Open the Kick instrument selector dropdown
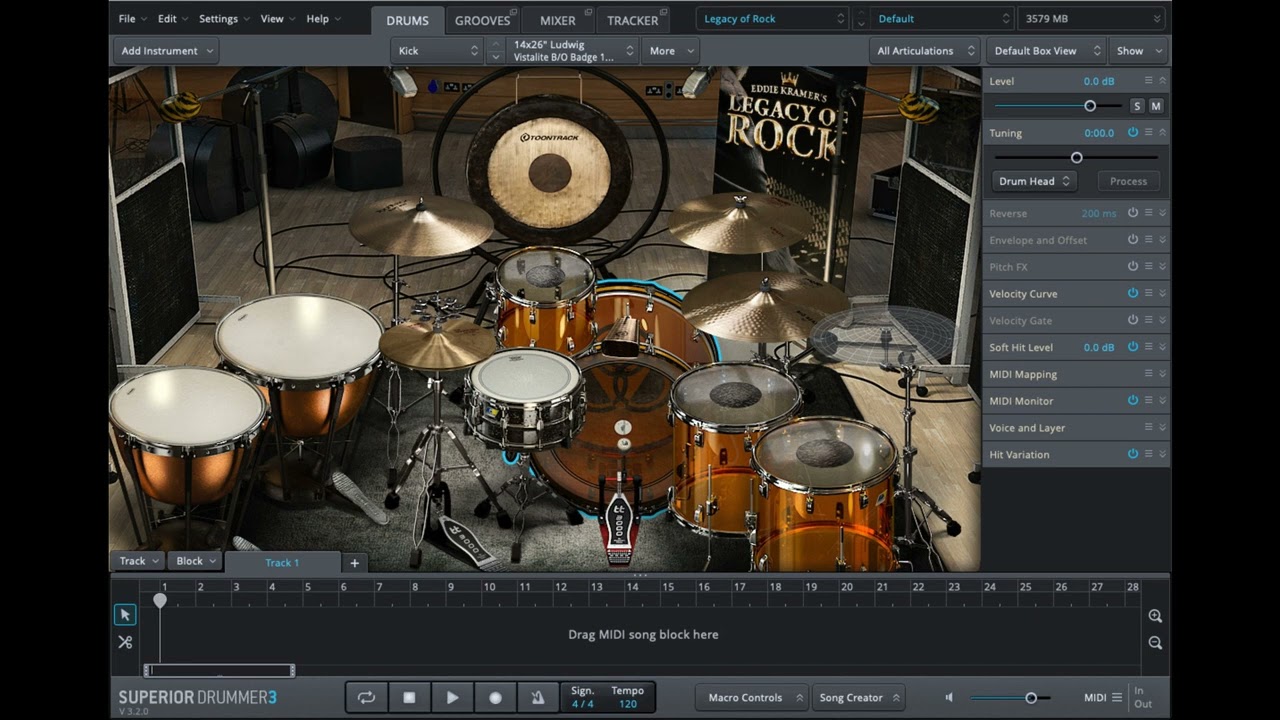 coord(437,51)
